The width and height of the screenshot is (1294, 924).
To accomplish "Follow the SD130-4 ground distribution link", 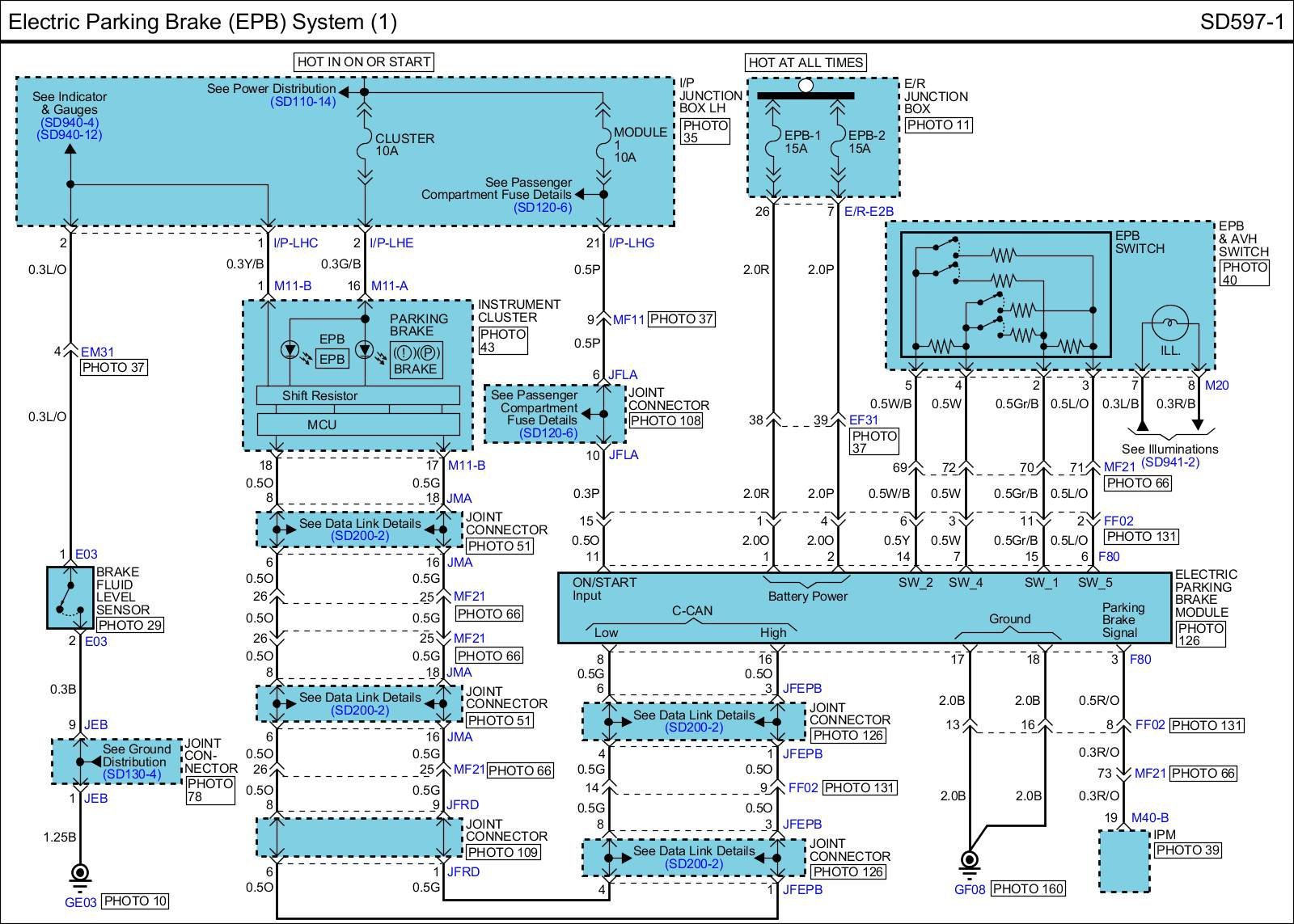I will 132,774.
